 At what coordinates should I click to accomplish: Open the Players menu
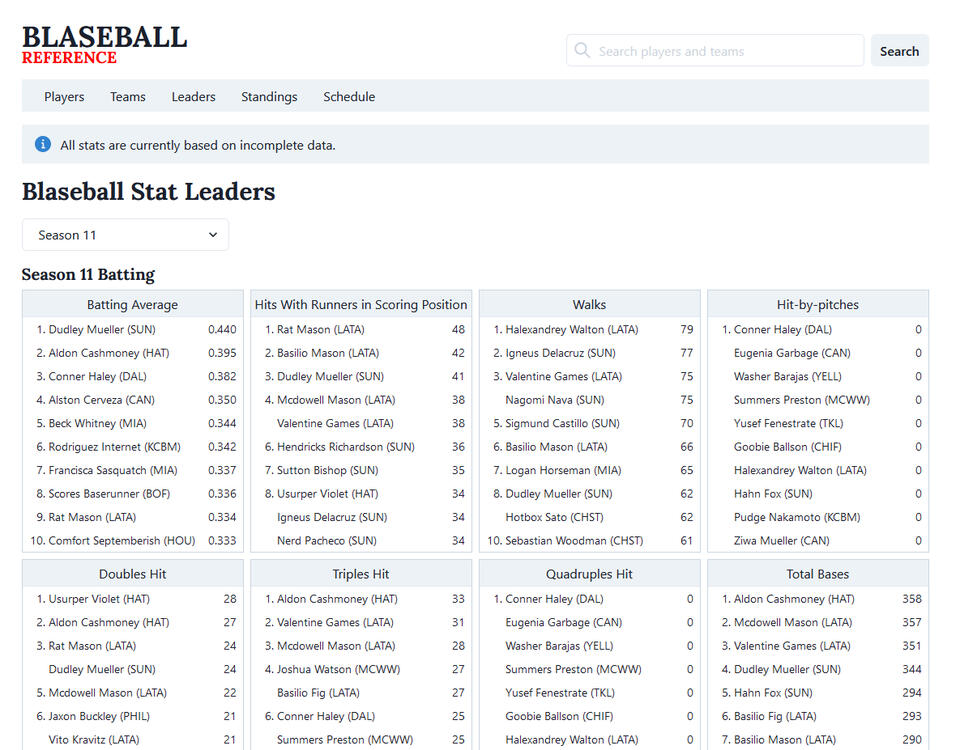(x=64, y=97)
